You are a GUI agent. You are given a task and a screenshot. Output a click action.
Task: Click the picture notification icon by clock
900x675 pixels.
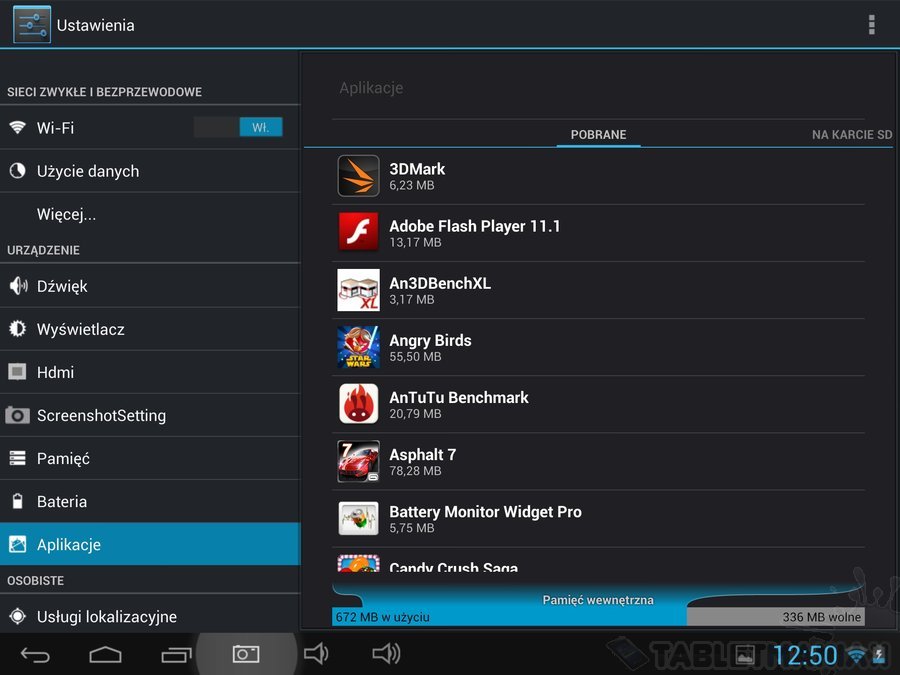(x=745, y=654)
